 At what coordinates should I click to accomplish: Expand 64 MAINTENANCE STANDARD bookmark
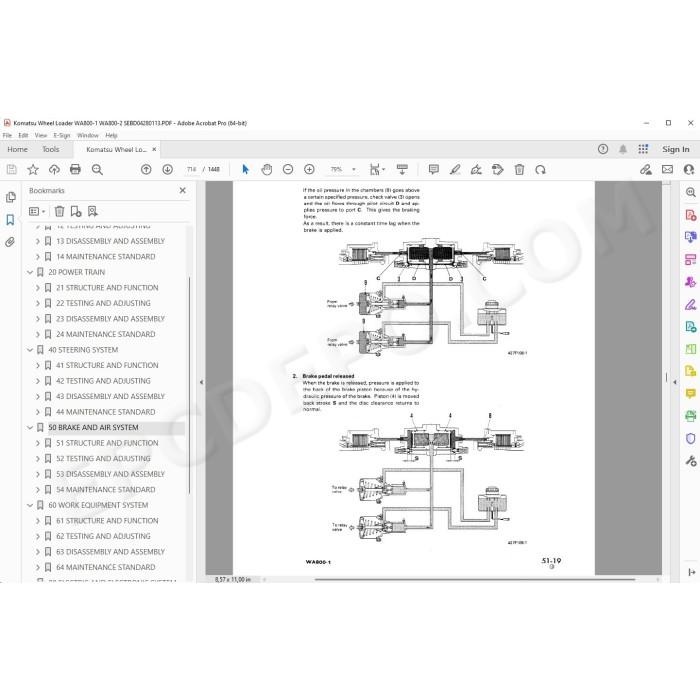tap(38, 567)
